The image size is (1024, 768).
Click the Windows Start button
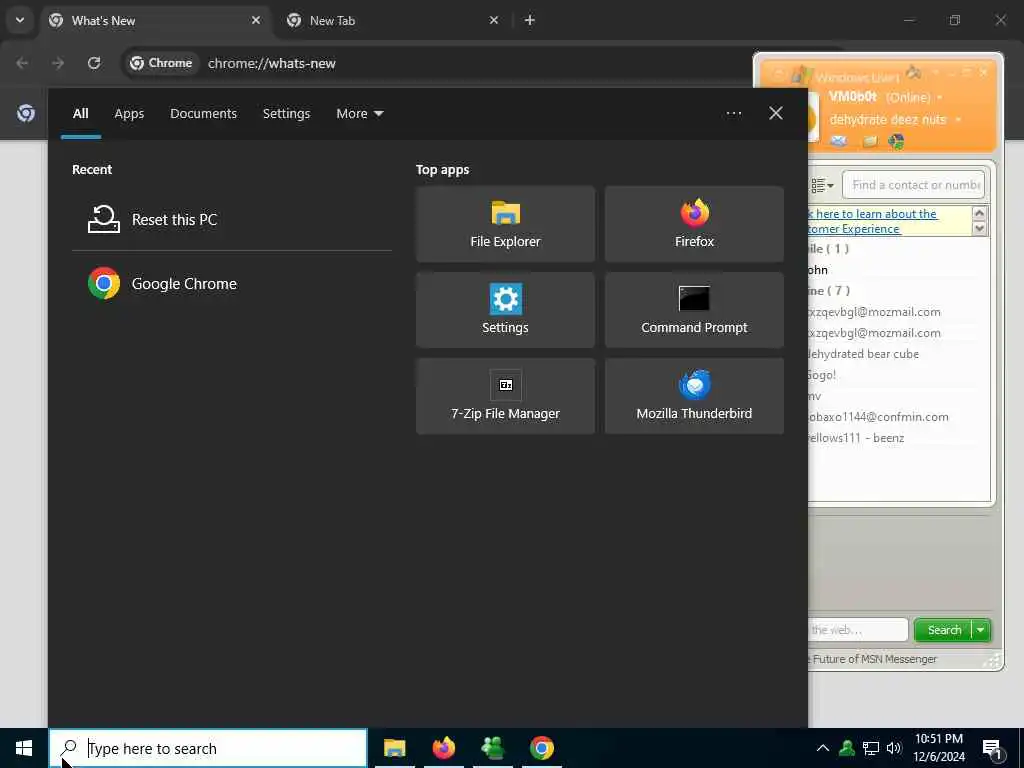24,748
